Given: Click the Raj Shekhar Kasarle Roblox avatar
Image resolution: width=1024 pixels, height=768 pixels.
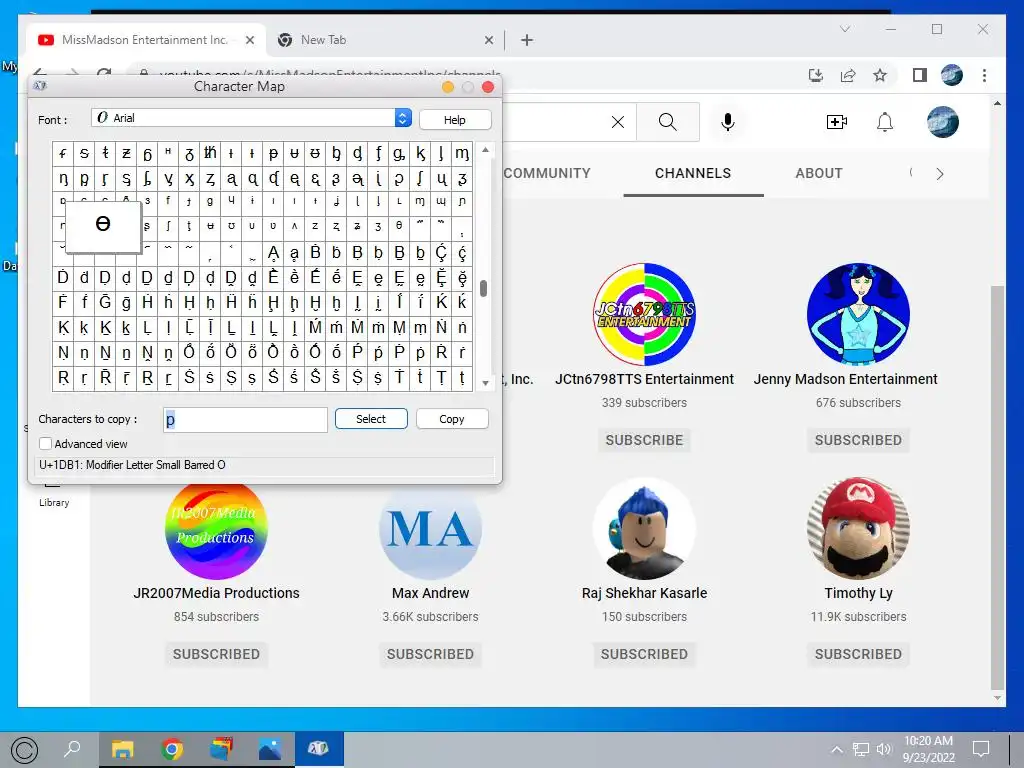Looking at the screenshot, I should pyautogui.click(x=644, y=528).
